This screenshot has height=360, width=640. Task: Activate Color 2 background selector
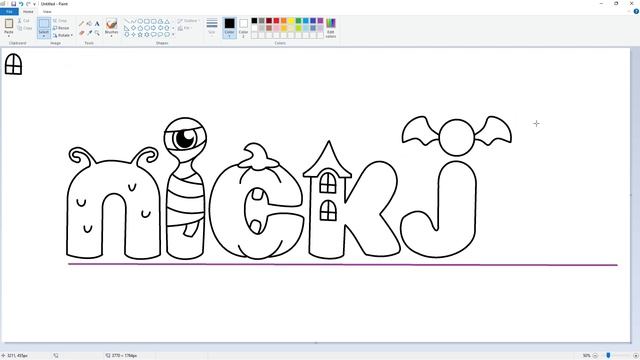point(243,28)
